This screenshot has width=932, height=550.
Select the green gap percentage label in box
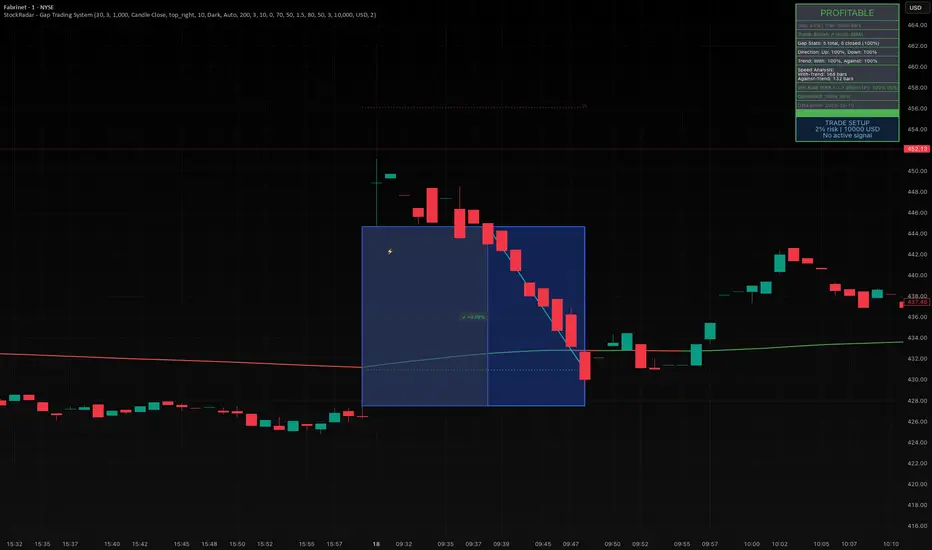click(474, 317)
